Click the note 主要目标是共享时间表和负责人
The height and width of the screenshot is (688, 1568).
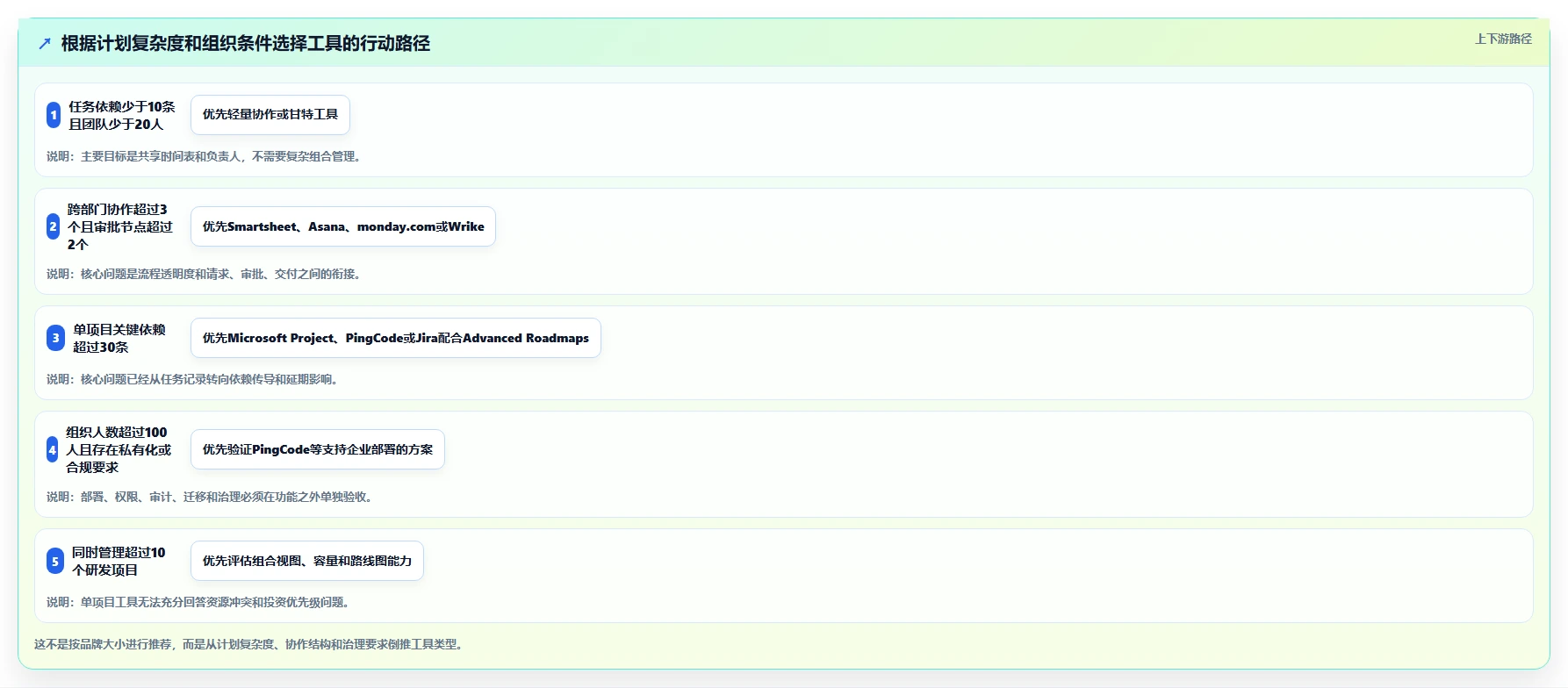coord(204,156)
